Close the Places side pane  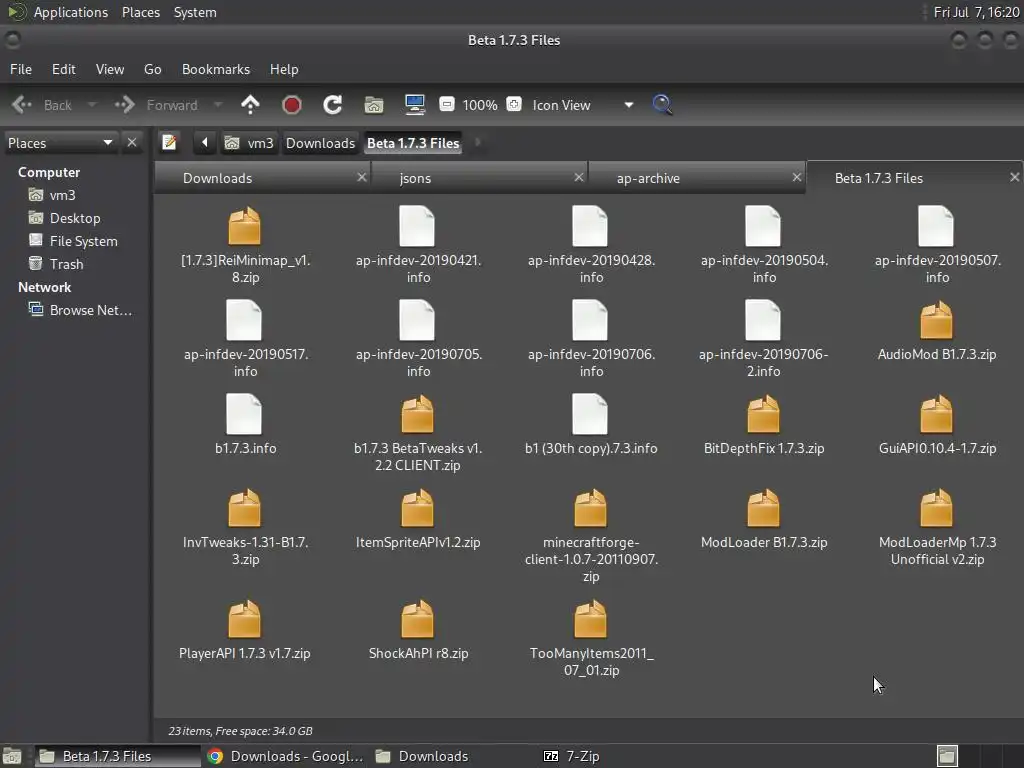click(132, 142)
